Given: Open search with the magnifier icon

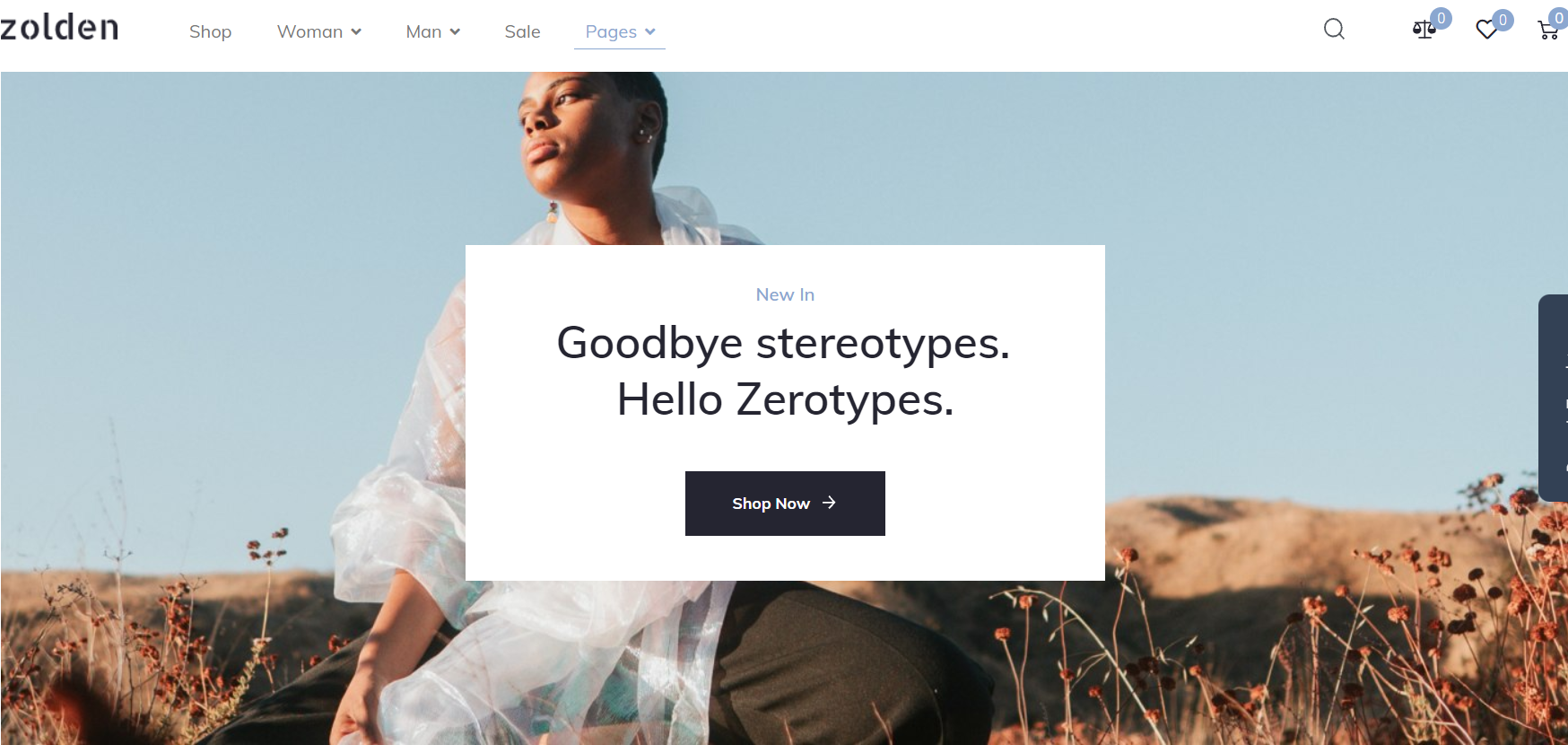Looking at the screenshot, I should (x=1334, y=30).
